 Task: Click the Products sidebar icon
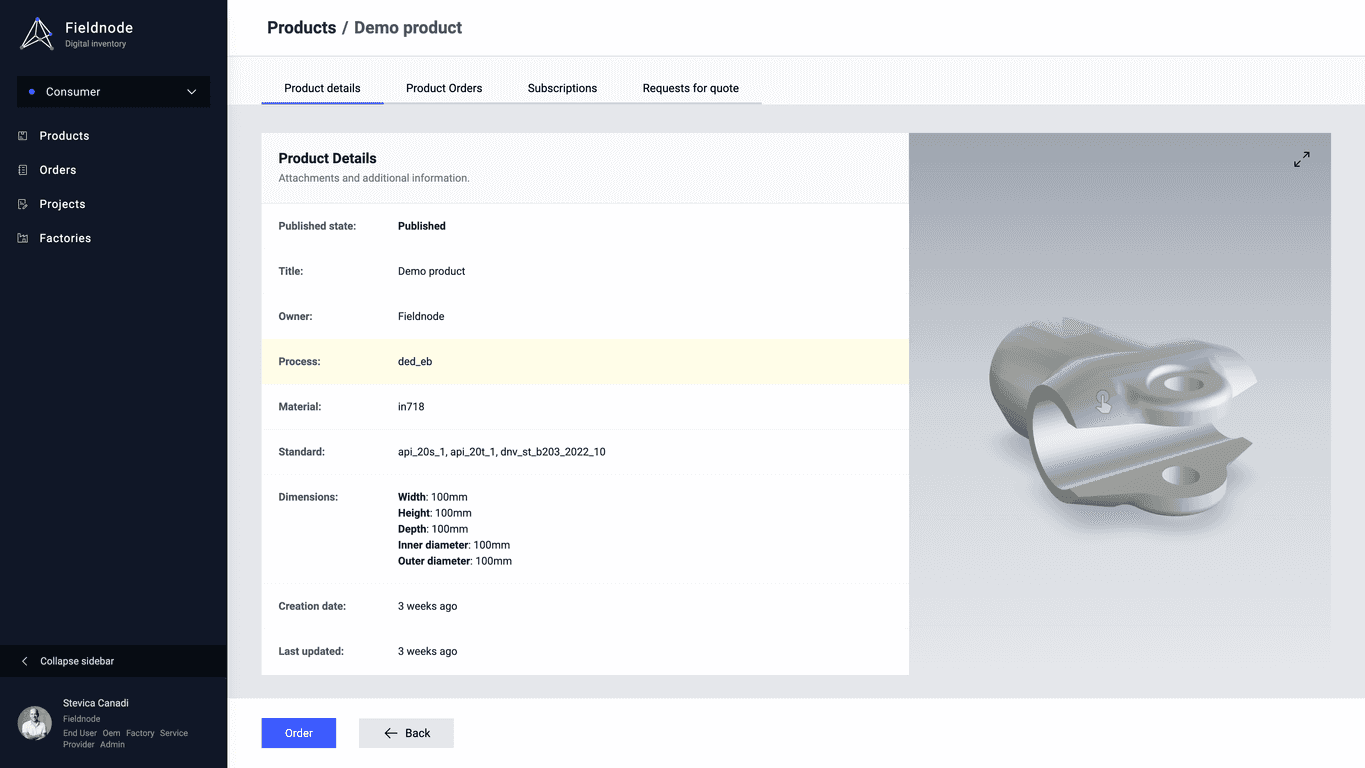point(23,136)
